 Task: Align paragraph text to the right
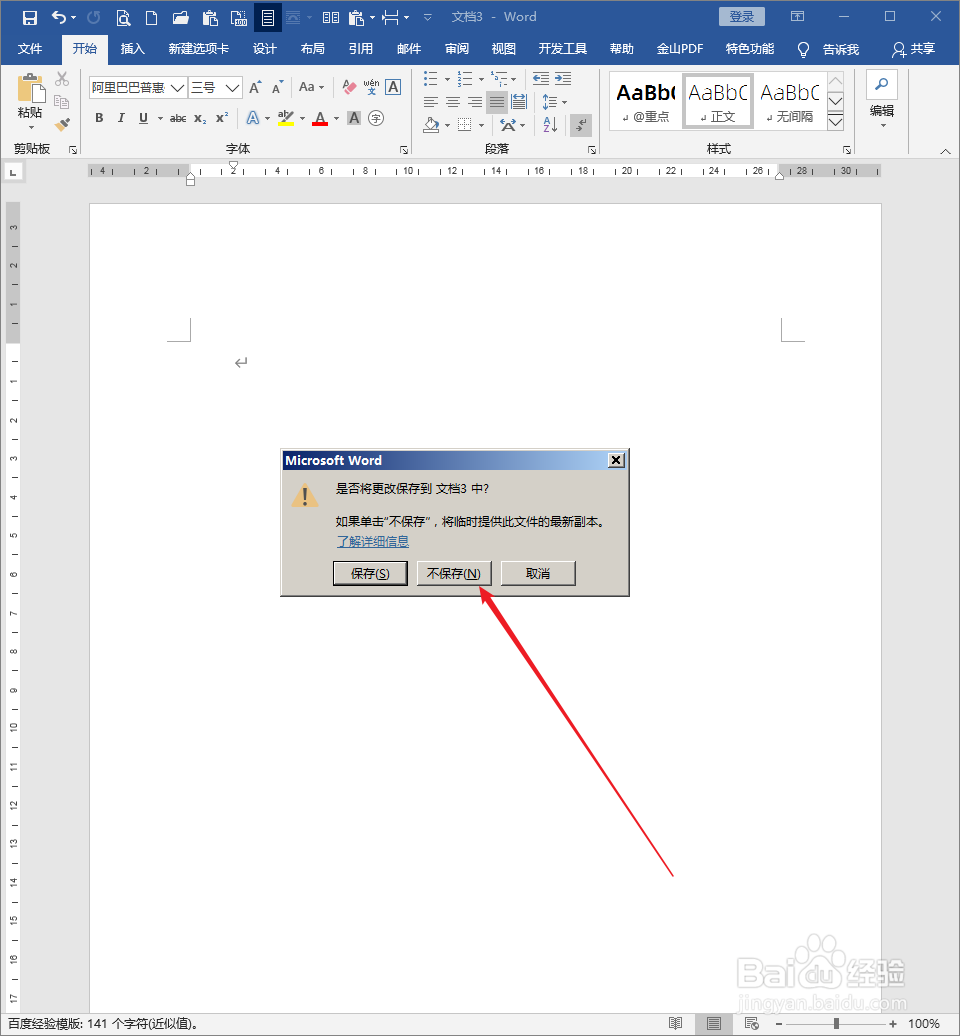pyautogui.click(x=475, y=102)
